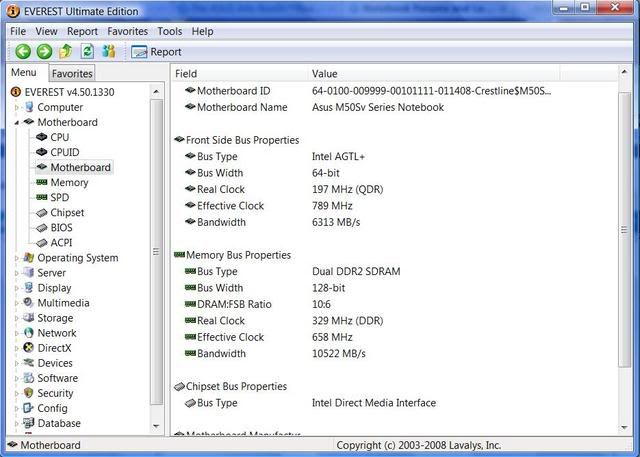The image size is (640, 457).
Task: Switch to the Menu tab
Action: 24,73
